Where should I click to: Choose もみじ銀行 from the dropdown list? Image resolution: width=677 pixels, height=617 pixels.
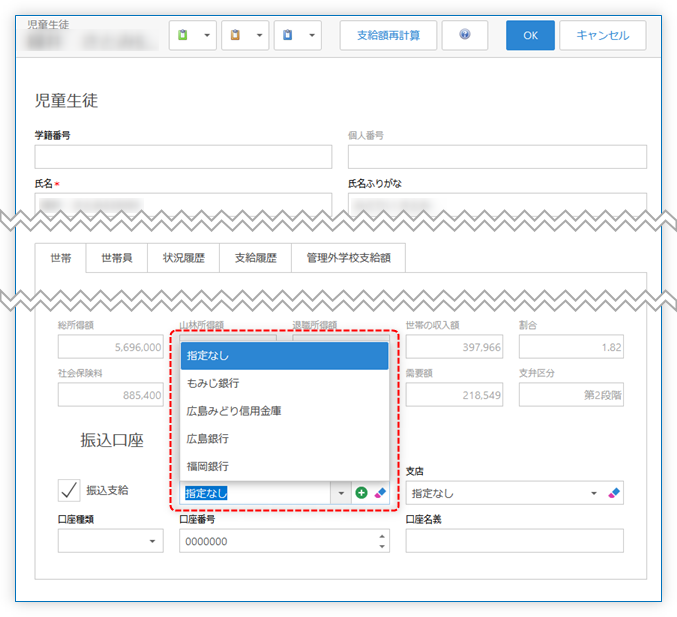(x=285, y=383)
